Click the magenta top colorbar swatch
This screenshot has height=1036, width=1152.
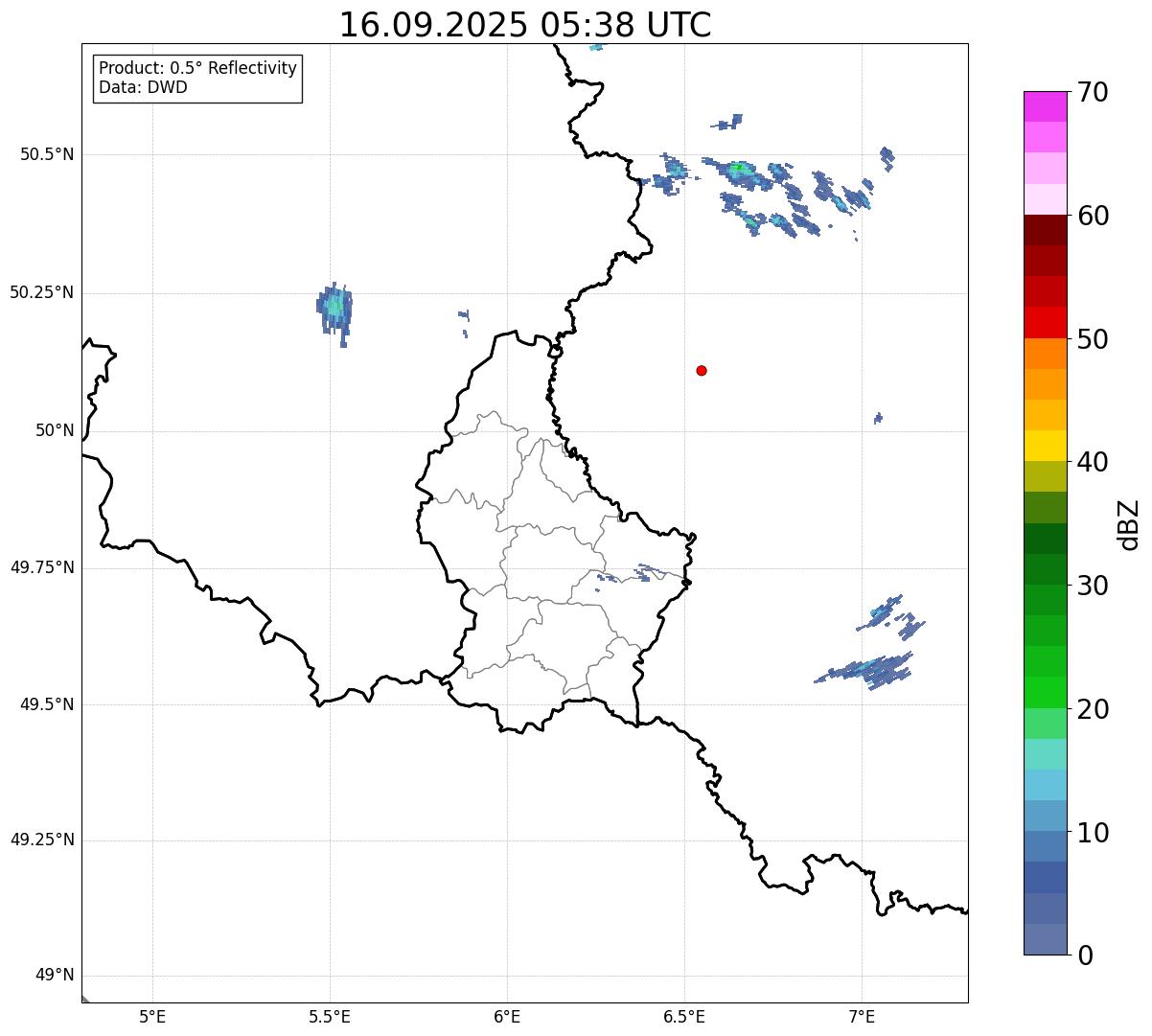point(1046,106)
